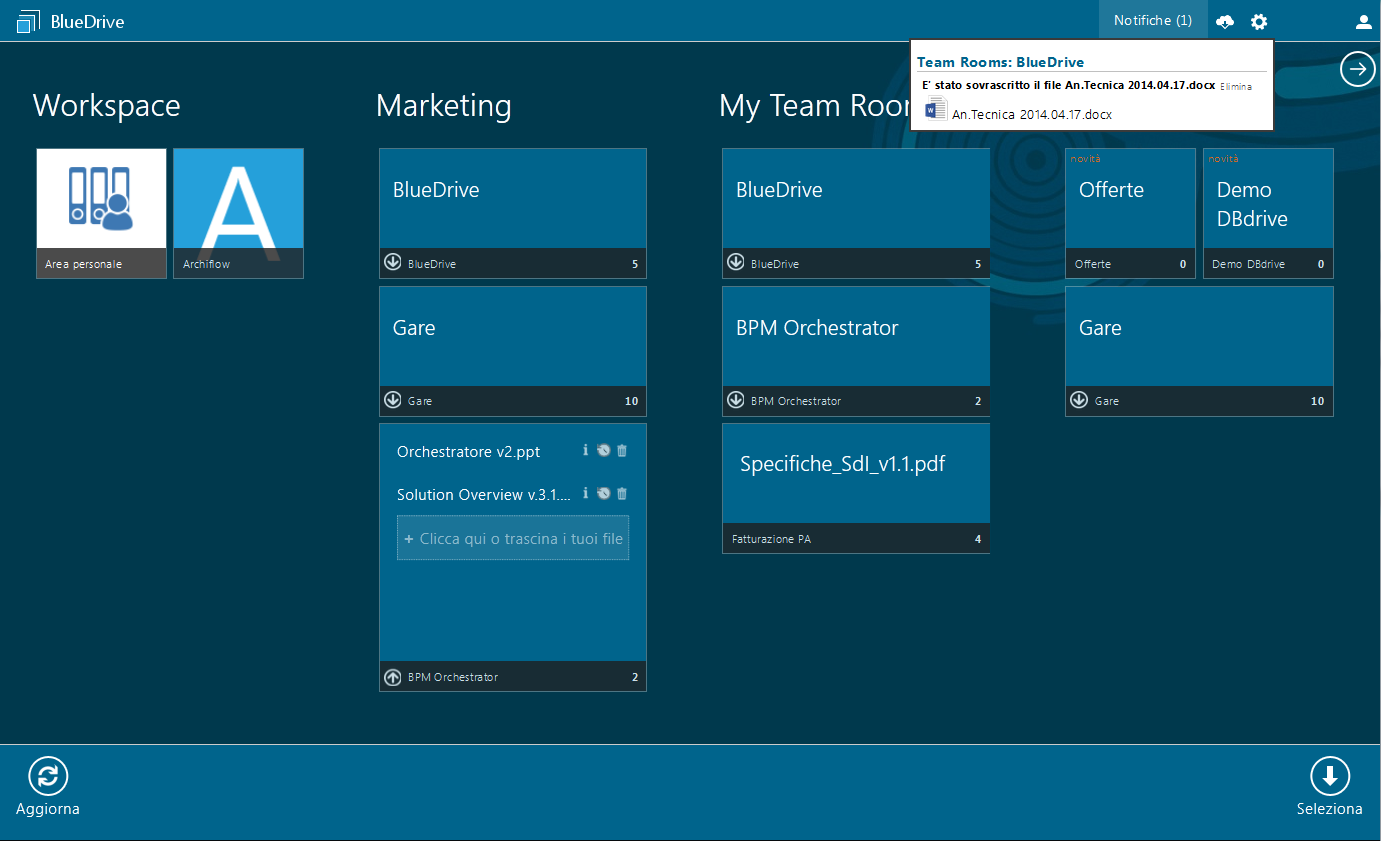Click Demo DBdrive footer label
Image resolution: width=1381 pixels, height=841 pixels.
(x=1248, y=264)
